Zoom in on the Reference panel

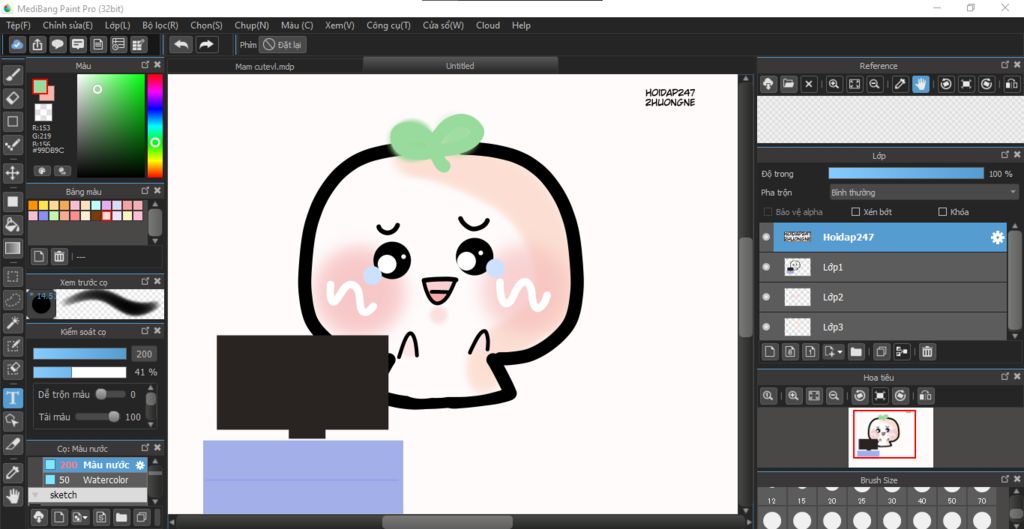(833, 84)
